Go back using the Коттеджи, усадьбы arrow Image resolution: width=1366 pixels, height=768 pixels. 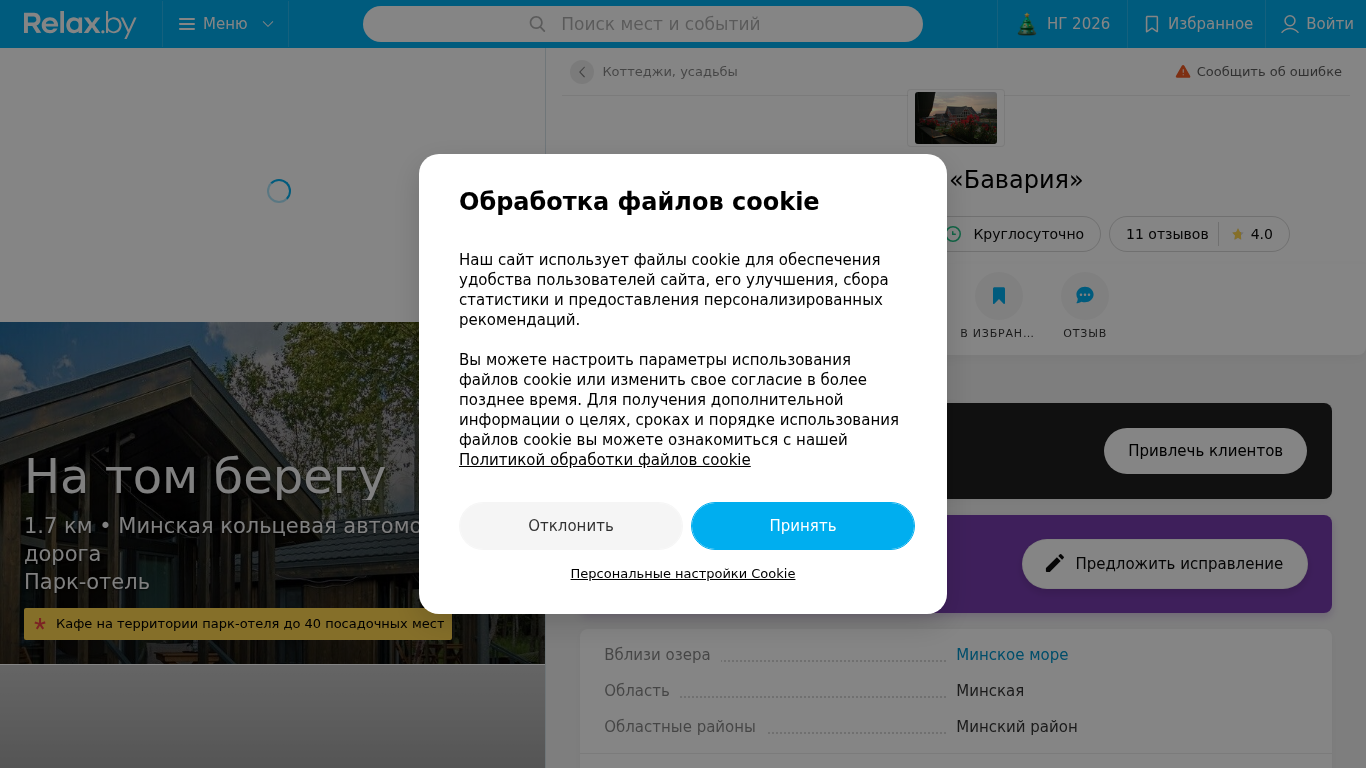(x=582, y=72)
